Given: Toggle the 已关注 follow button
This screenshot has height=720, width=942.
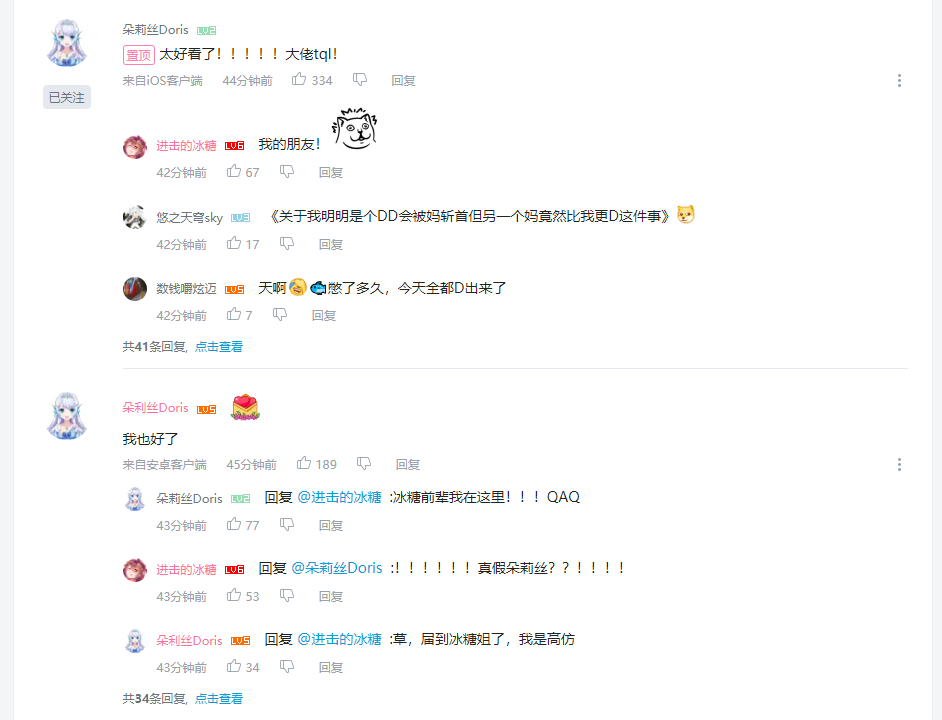Looking at the screenshot, I should coord(67,97).
